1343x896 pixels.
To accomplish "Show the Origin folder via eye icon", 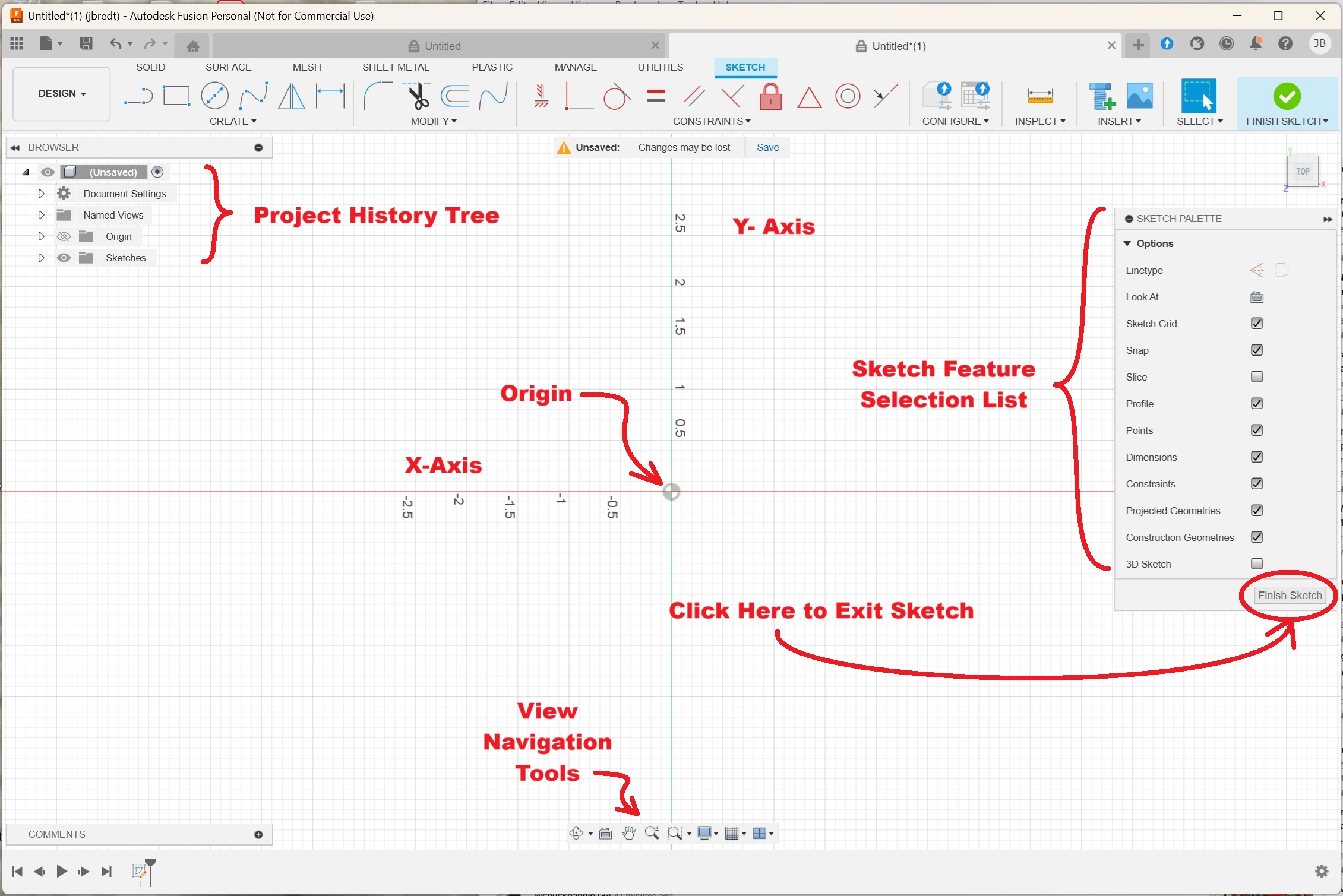I will pyautogui.click(x=64, y=236).
